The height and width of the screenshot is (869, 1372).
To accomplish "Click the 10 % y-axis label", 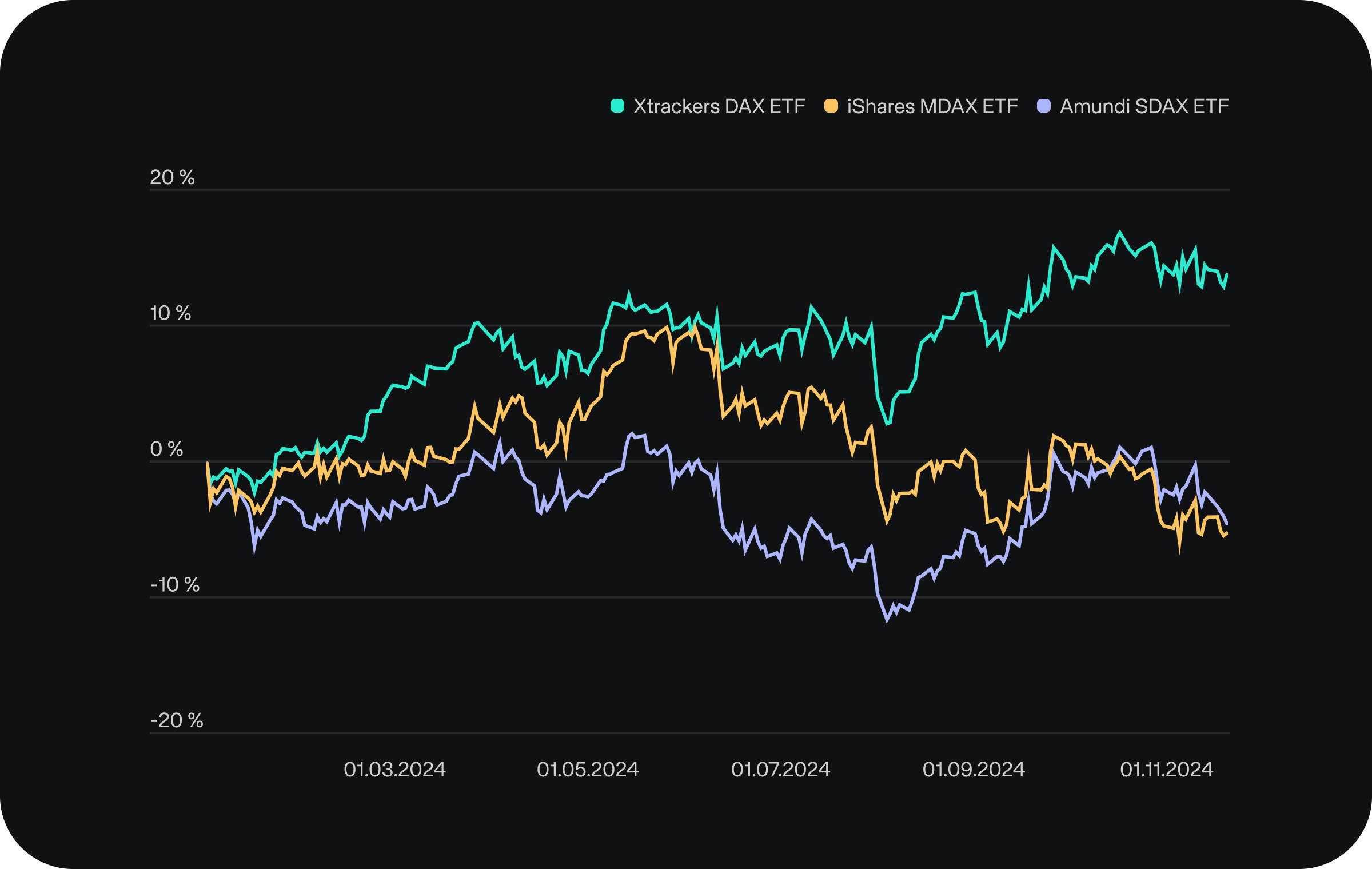I will [170, 313].
